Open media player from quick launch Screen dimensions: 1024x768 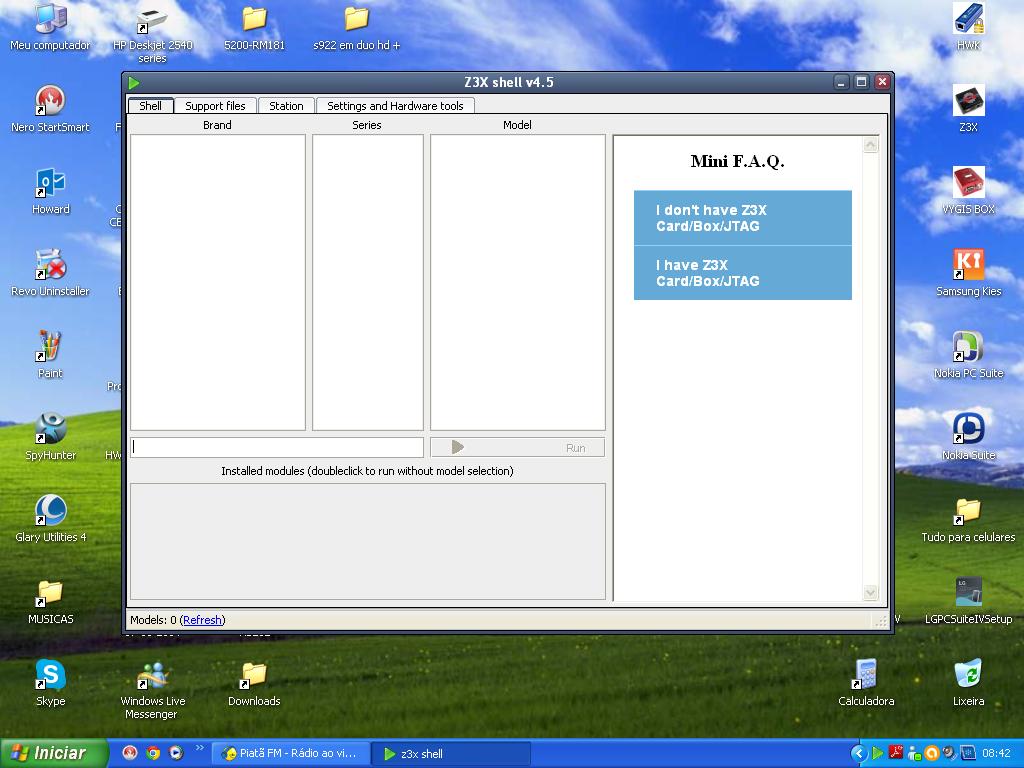click(176, 753)
